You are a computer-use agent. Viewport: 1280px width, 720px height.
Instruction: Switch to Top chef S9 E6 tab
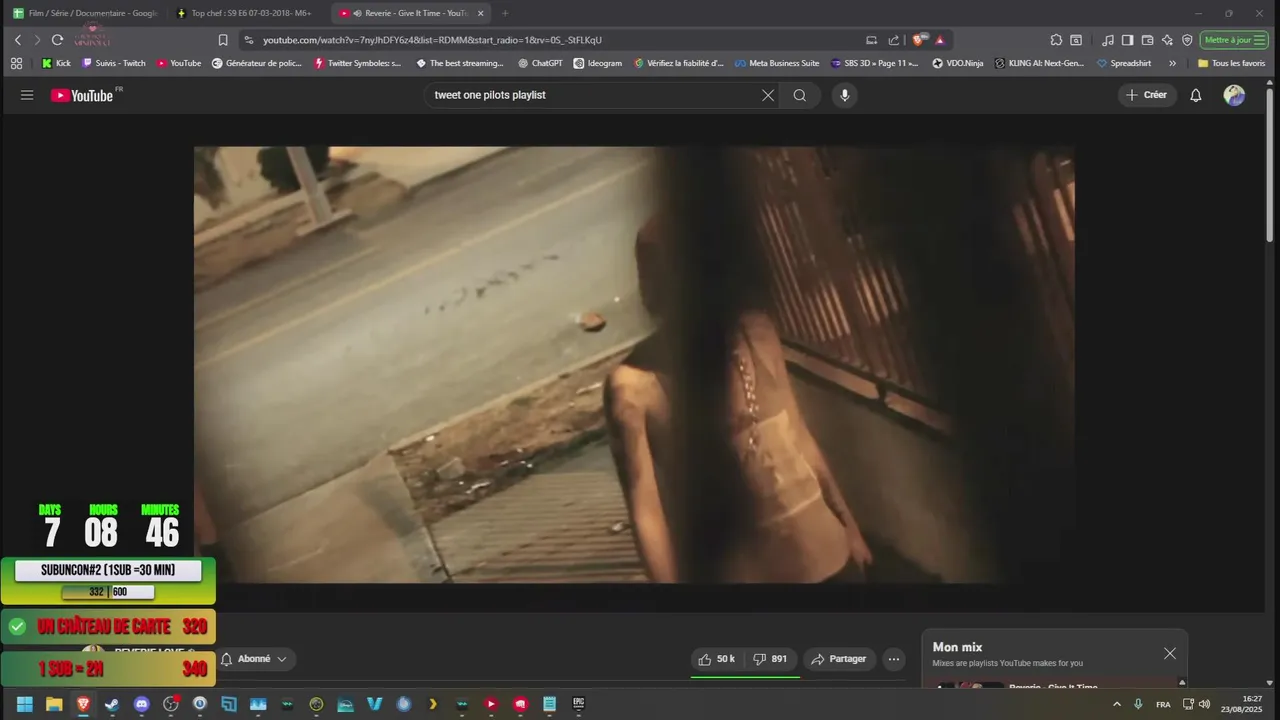(x=246, y=13)
